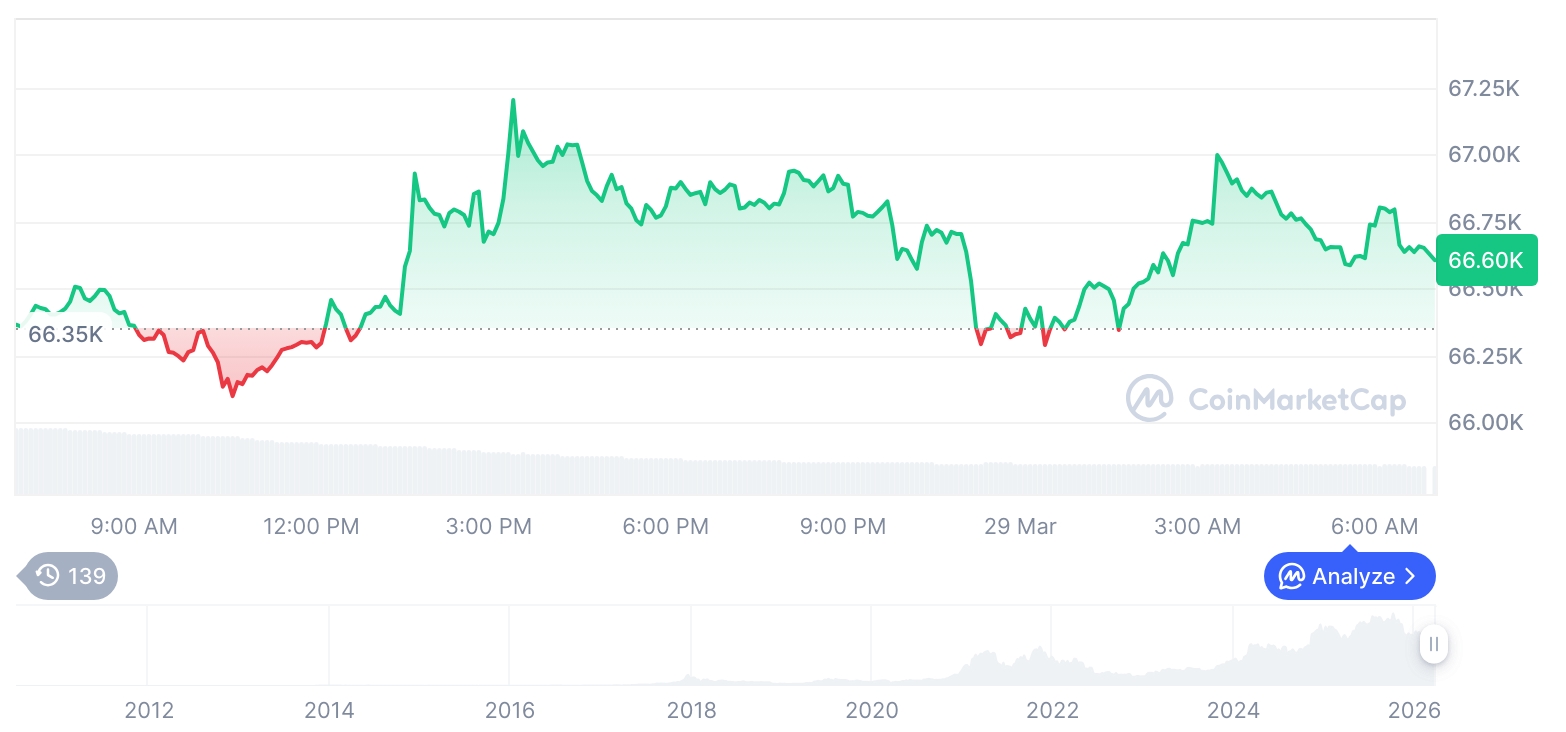Image resolution: width=1566 pixels, height=732 pixels.
Task: Click the green 66.60K current price tag
Action: pyautogui.click(x=1486, y=260)
